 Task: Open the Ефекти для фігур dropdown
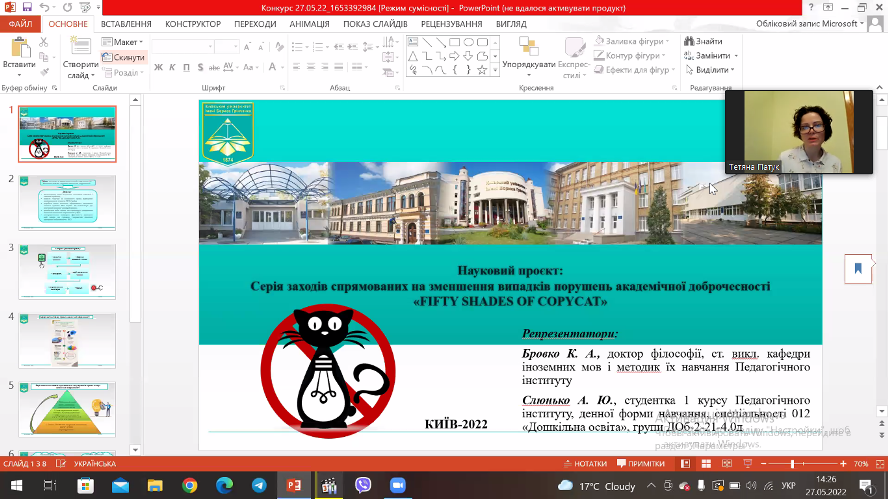(x=635, y=70)
